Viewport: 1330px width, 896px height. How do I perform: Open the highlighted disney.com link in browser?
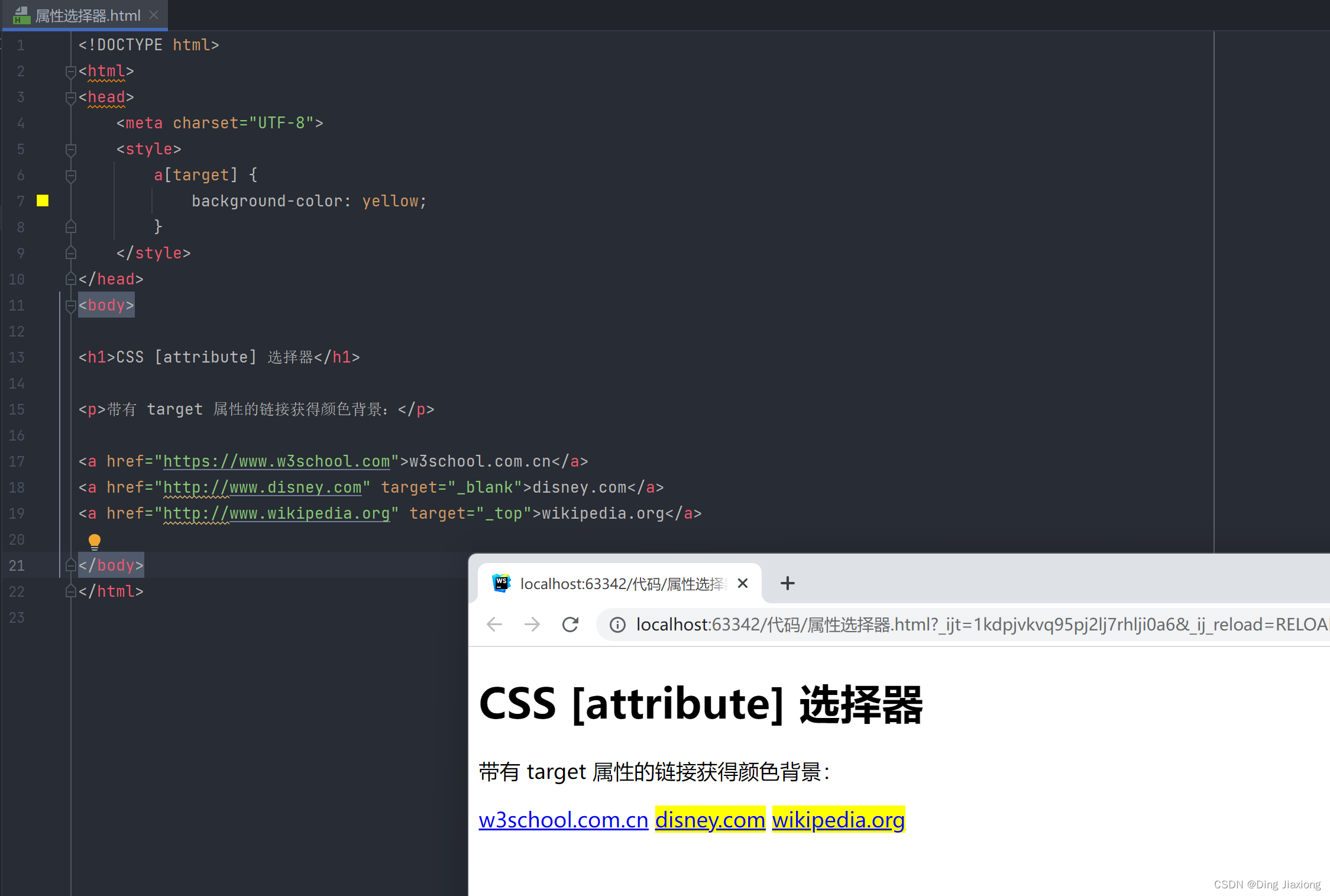(710, 820)
